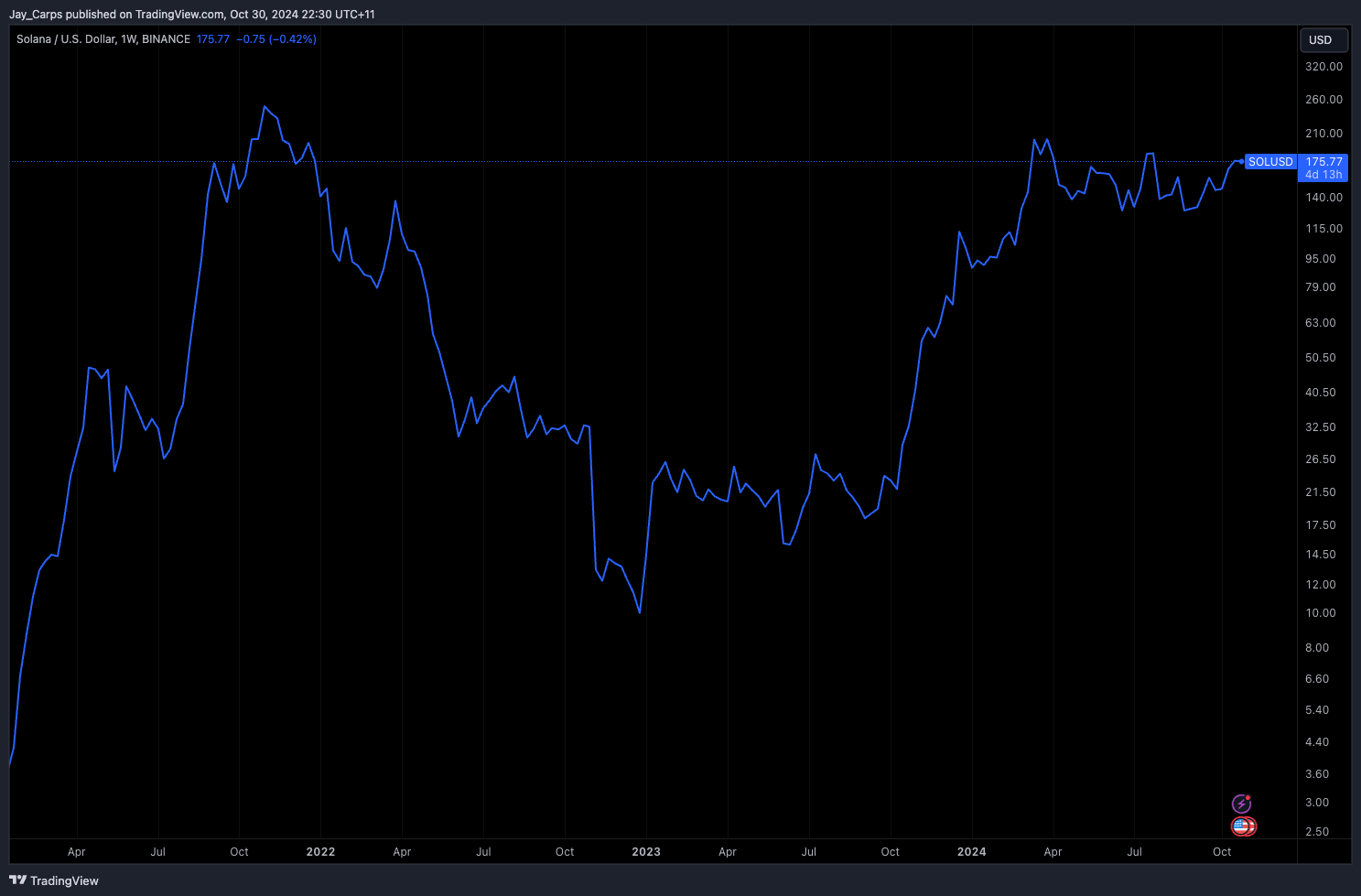Click the 21.50 price axis label
The image size is (1361, 896).
(1321, 492)
